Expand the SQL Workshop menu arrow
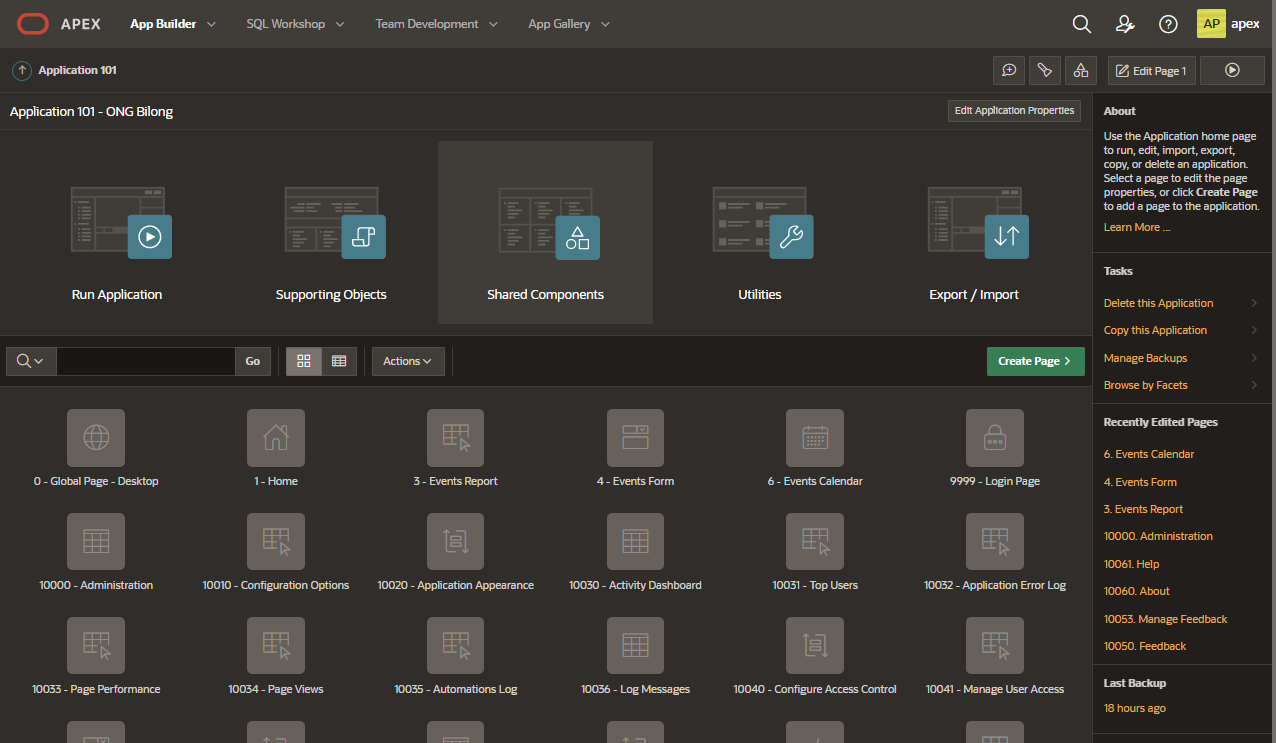Screen dimensions: 1276x743 (x=340, y=24)
